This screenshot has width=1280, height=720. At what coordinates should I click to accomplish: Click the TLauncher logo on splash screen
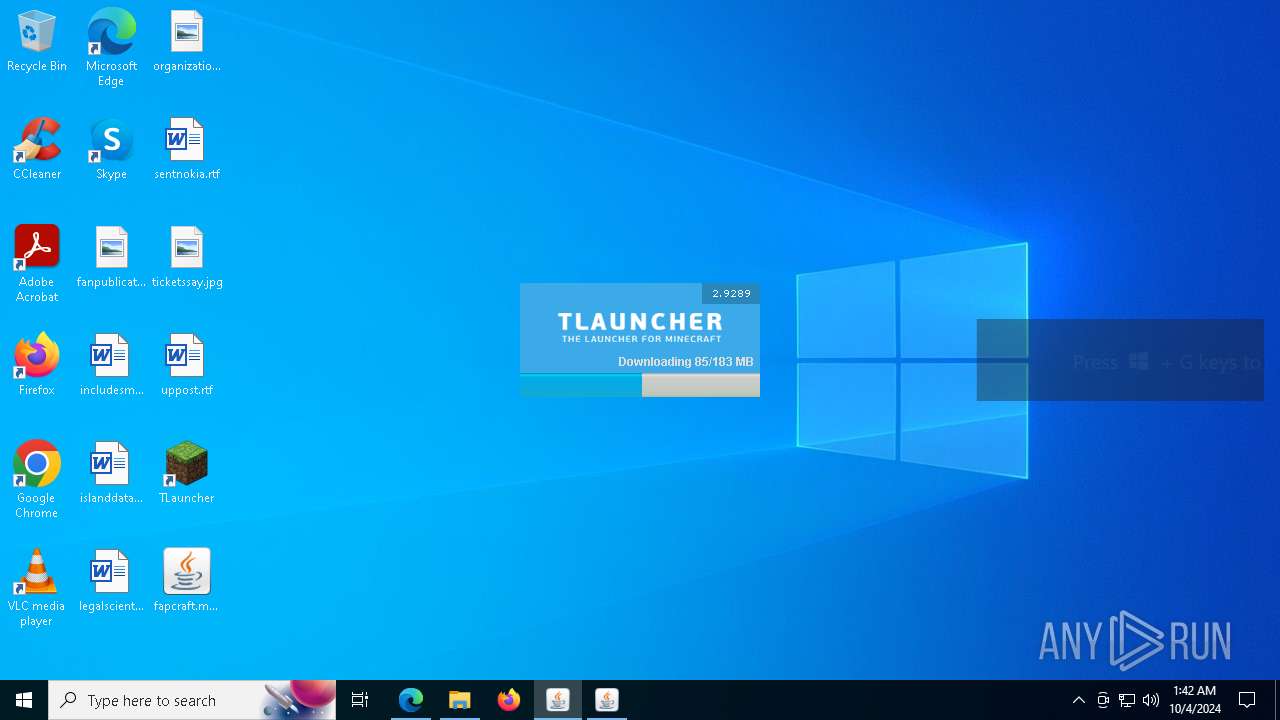[640, 327]
